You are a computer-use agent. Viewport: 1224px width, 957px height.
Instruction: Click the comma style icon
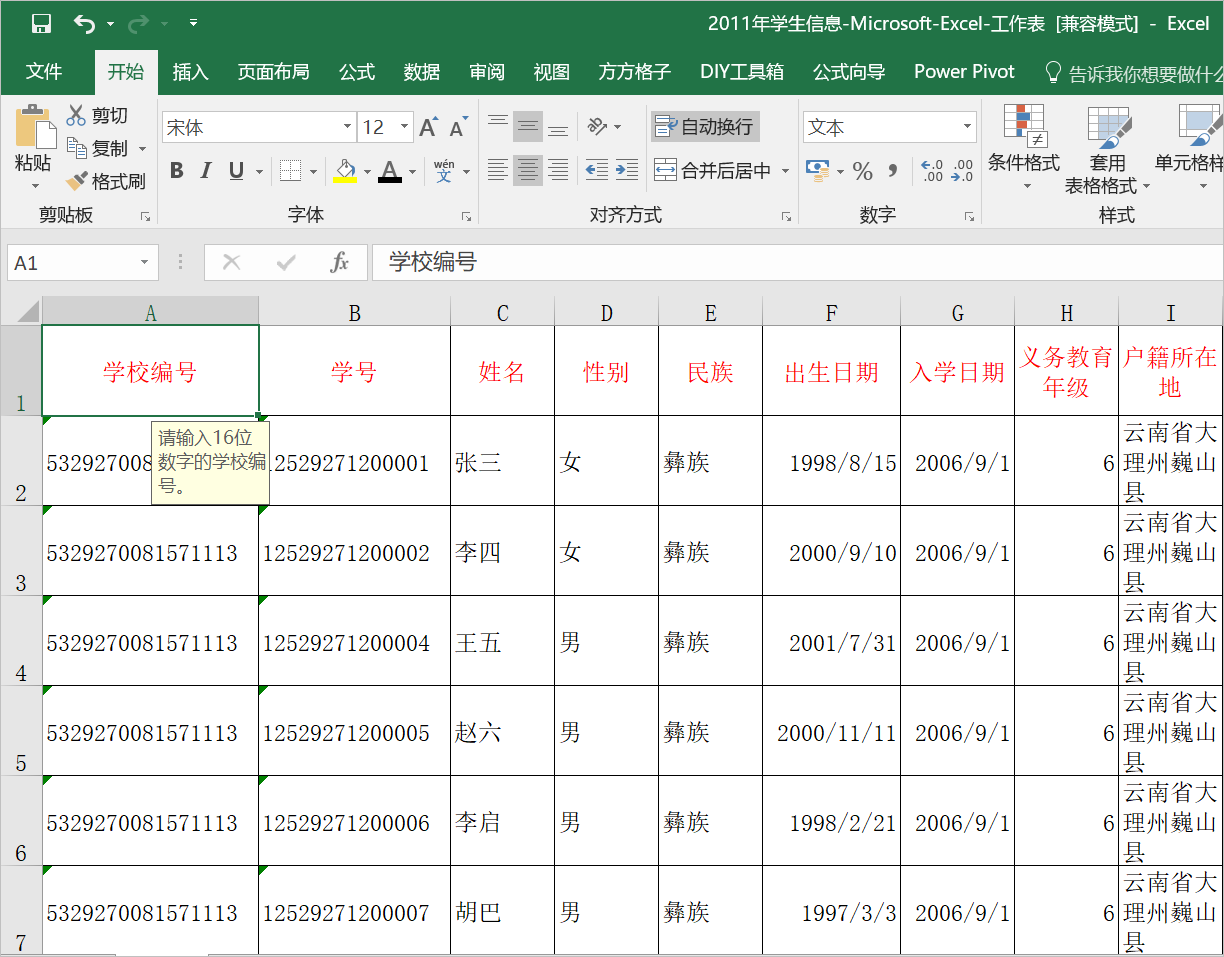tap(893, 170)
